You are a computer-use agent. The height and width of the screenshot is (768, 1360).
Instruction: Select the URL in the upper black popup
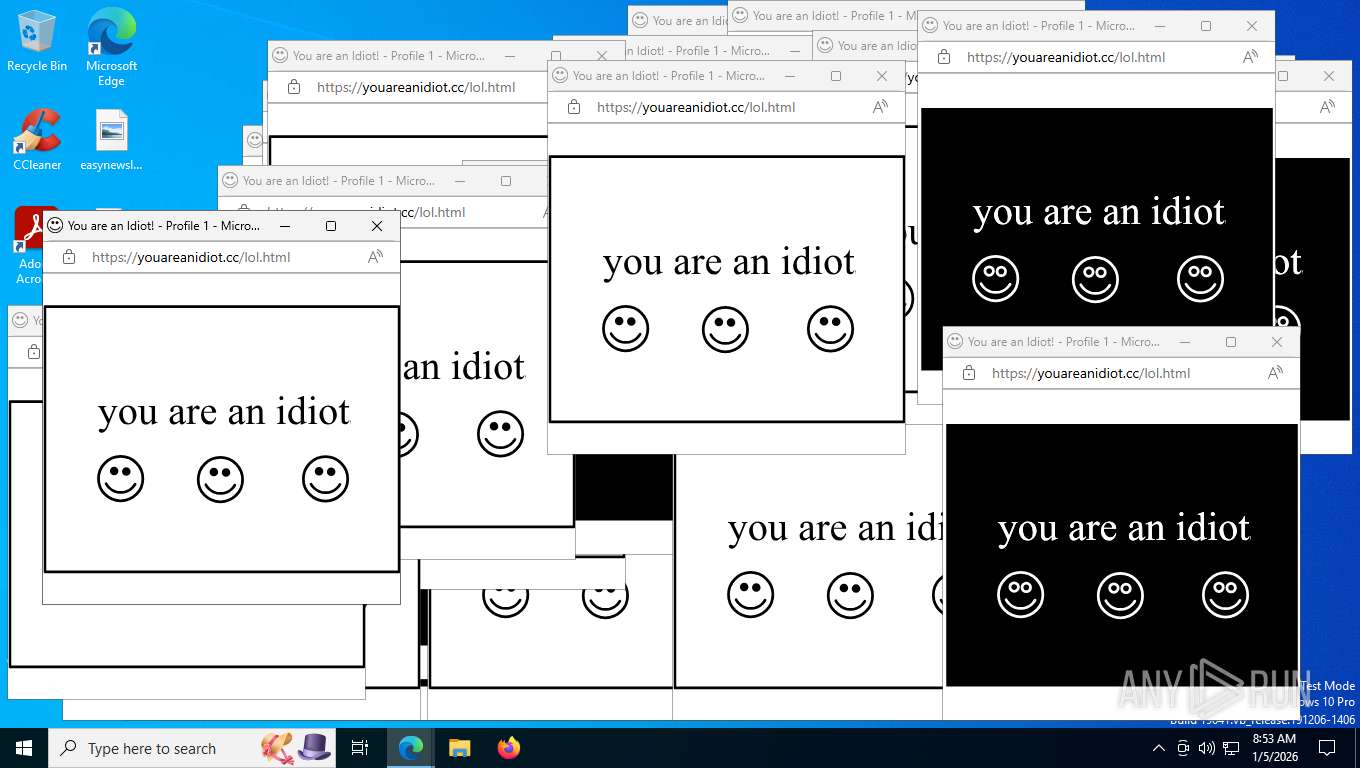point(1066,57)
